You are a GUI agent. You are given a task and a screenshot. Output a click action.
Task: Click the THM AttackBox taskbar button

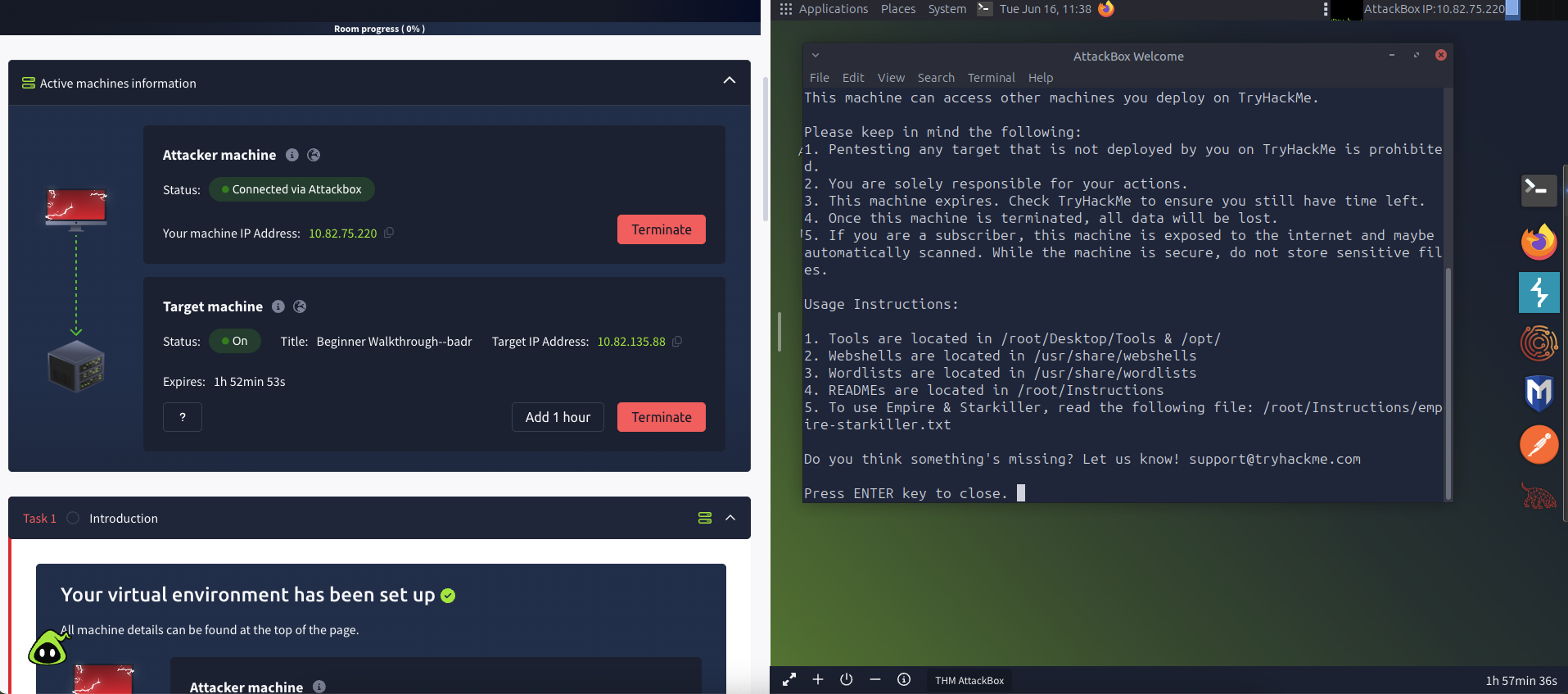tap(969, 680)
